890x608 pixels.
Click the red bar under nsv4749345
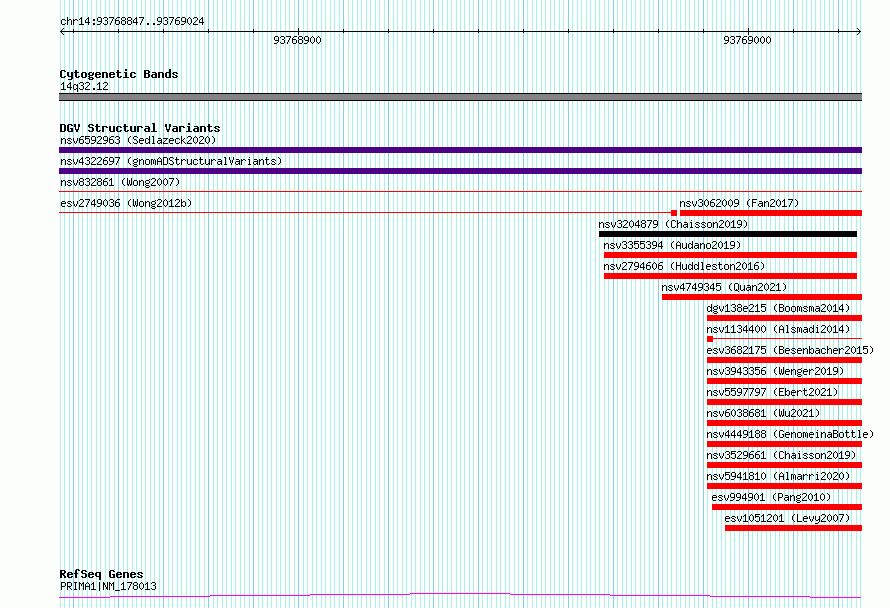[762, 297]
